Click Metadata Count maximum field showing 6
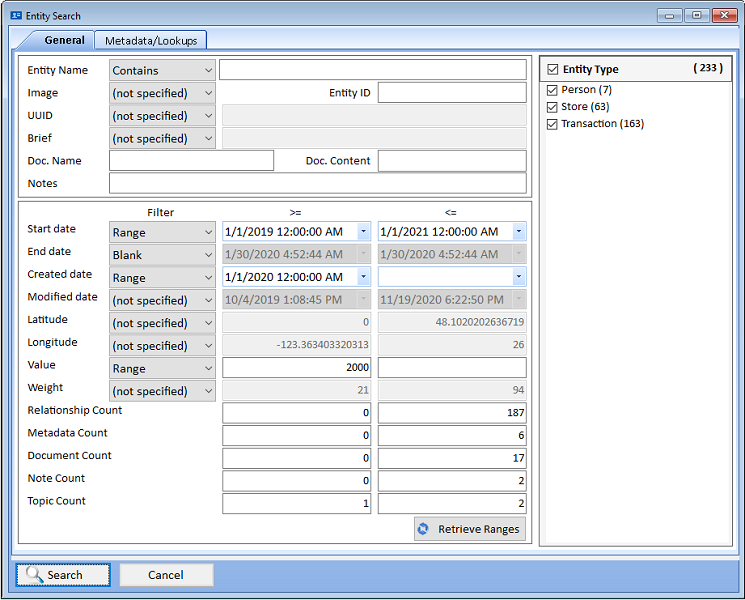The width and height of the screenshot is (745, 600). pyautogui.click(x=452, y=435)
